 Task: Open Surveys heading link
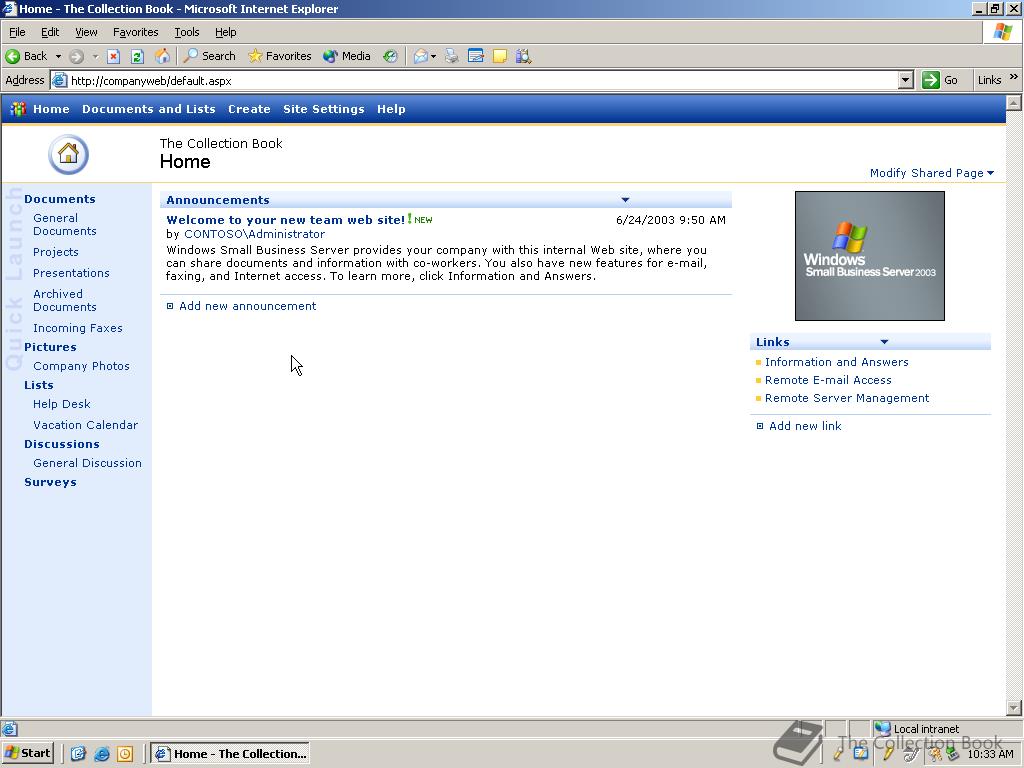(50, 482)
